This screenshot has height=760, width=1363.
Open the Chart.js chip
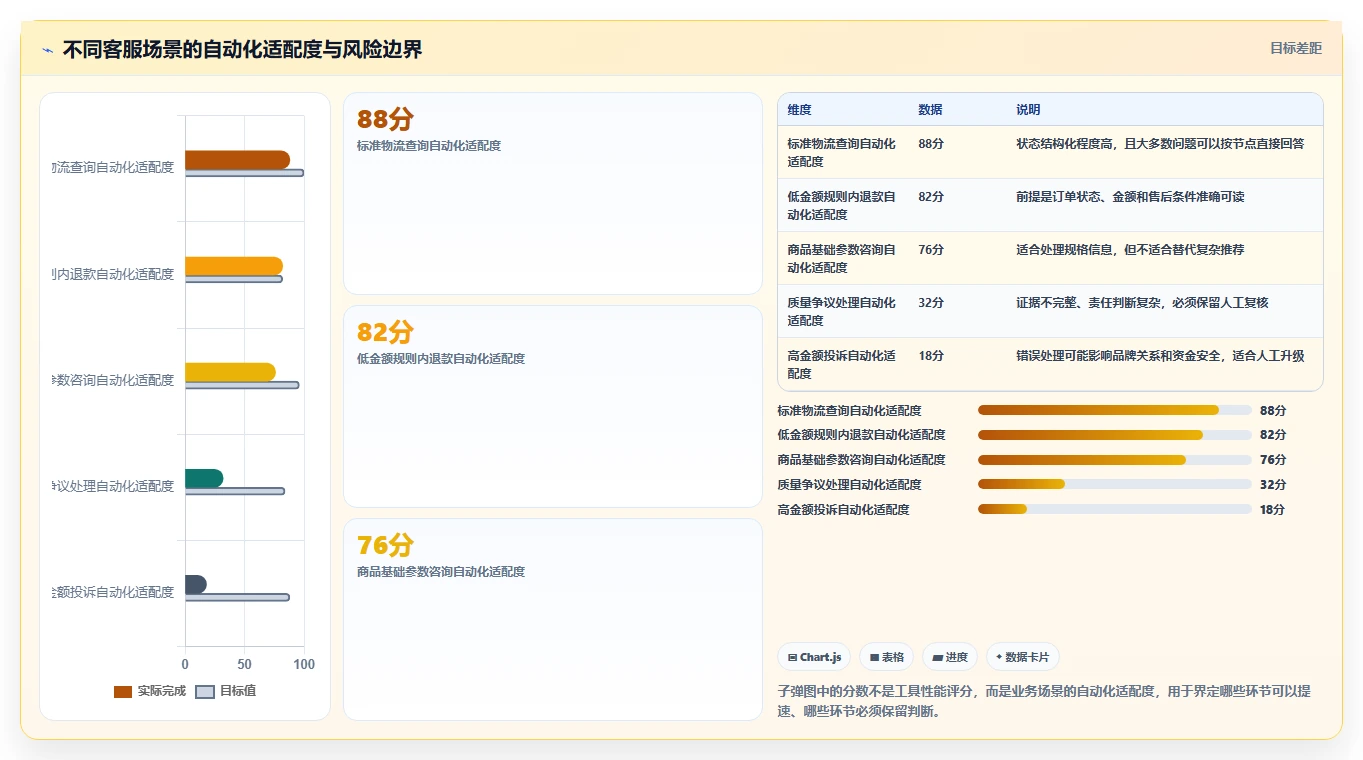pyautogui.click(x=814, y=657)
